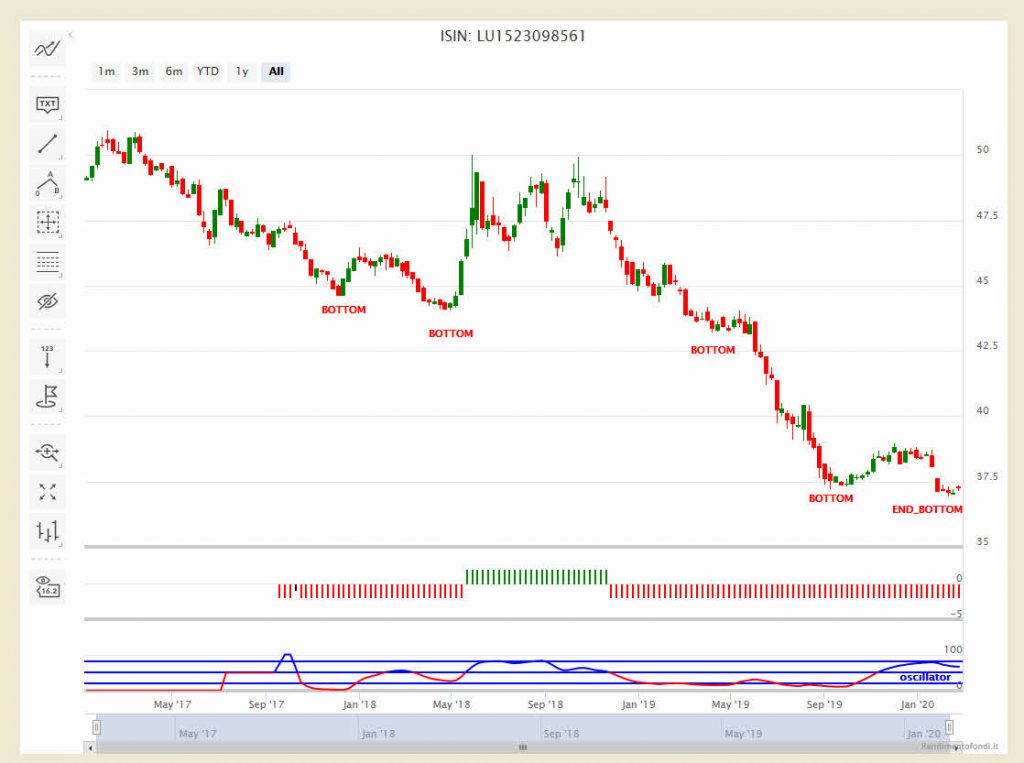Select the indicators chart icon
The image size is (1024, 763).
click(x=47, y=49)
